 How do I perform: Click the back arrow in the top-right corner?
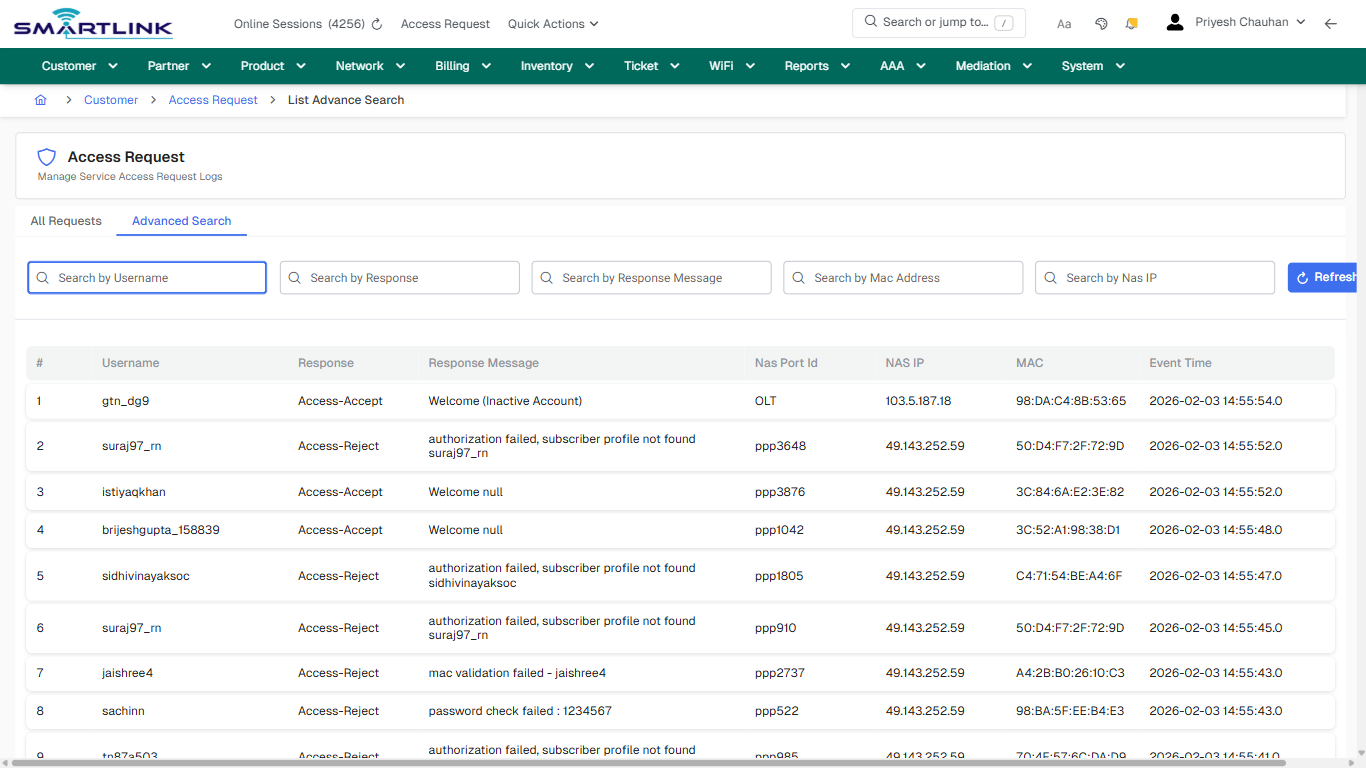pyautogui.click(x=1331, y=23)
